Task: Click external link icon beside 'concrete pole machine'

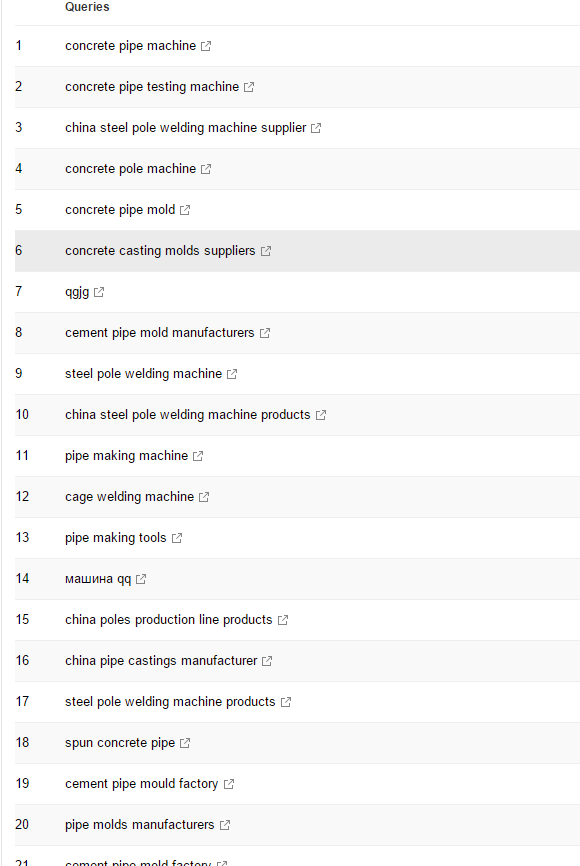Action: 206,169
